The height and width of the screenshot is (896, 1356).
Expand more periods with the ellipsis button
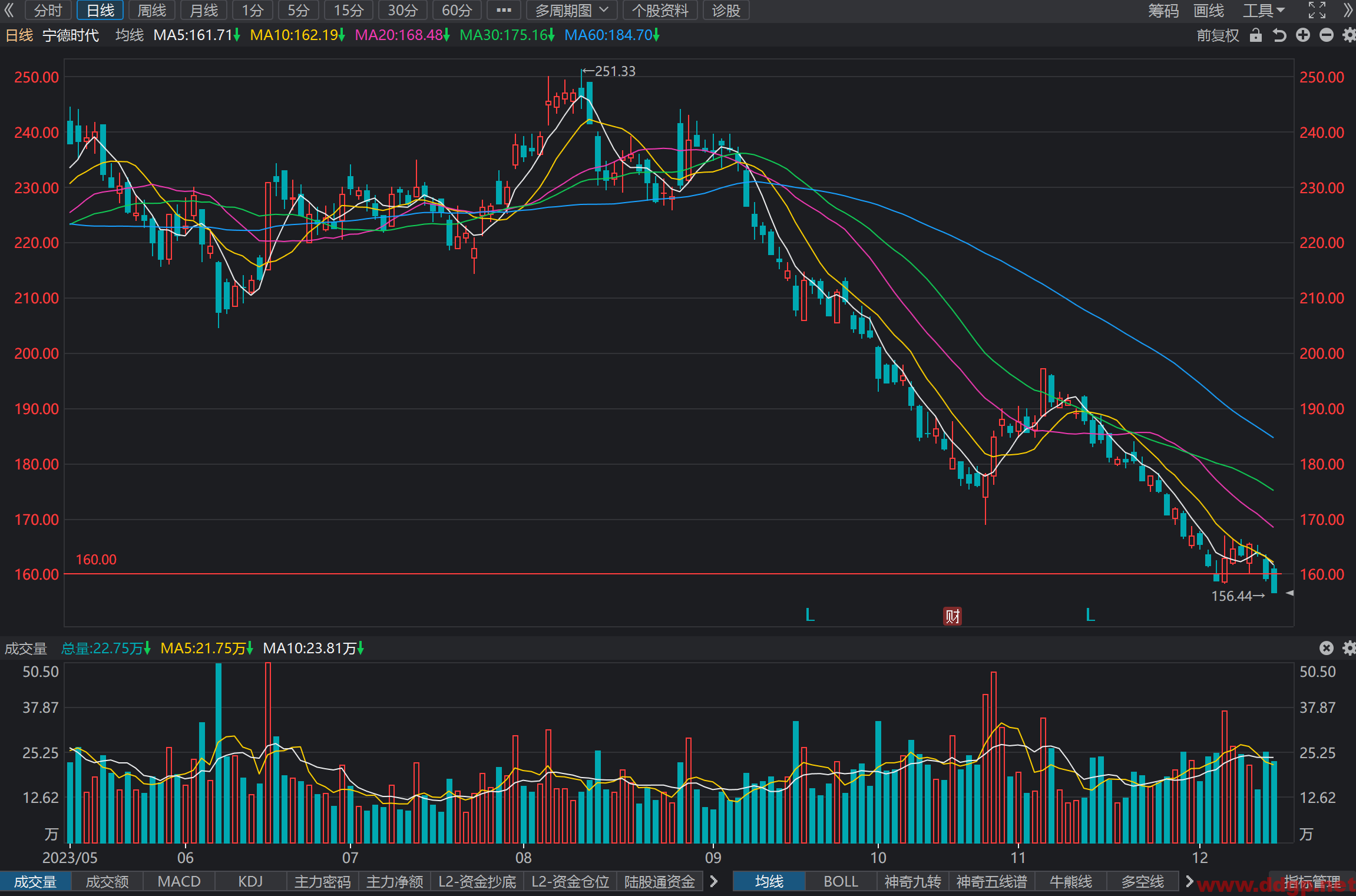[504, 10]
